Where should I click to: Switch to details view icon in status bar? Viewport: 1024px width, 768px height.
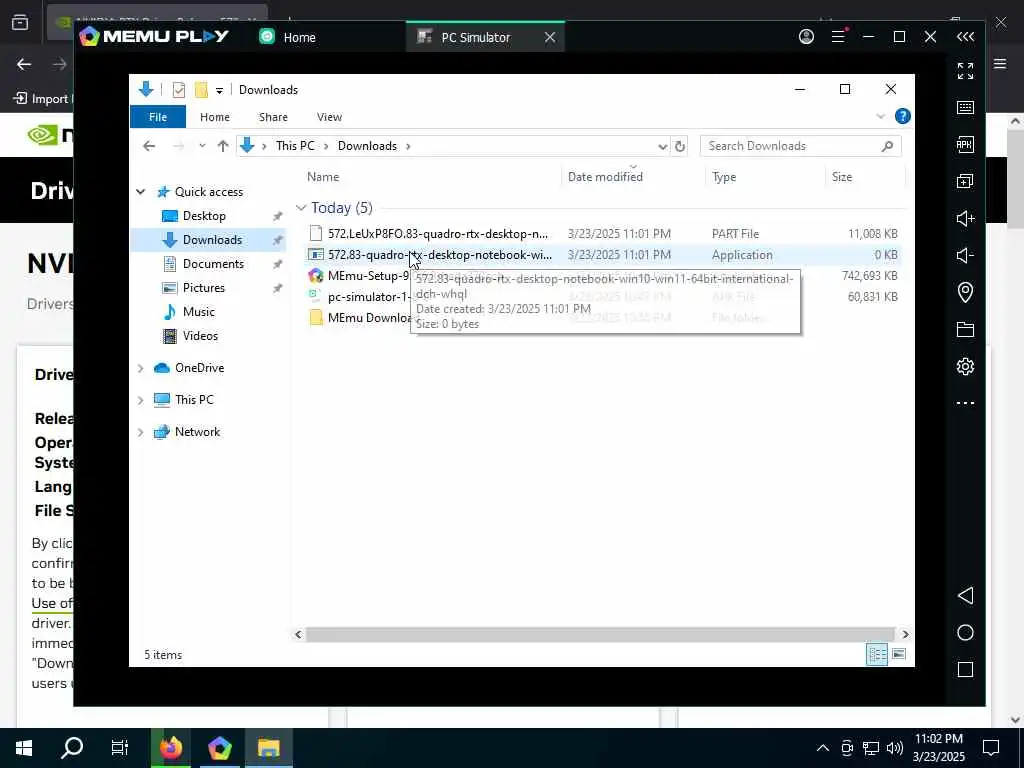coord(876,654)
